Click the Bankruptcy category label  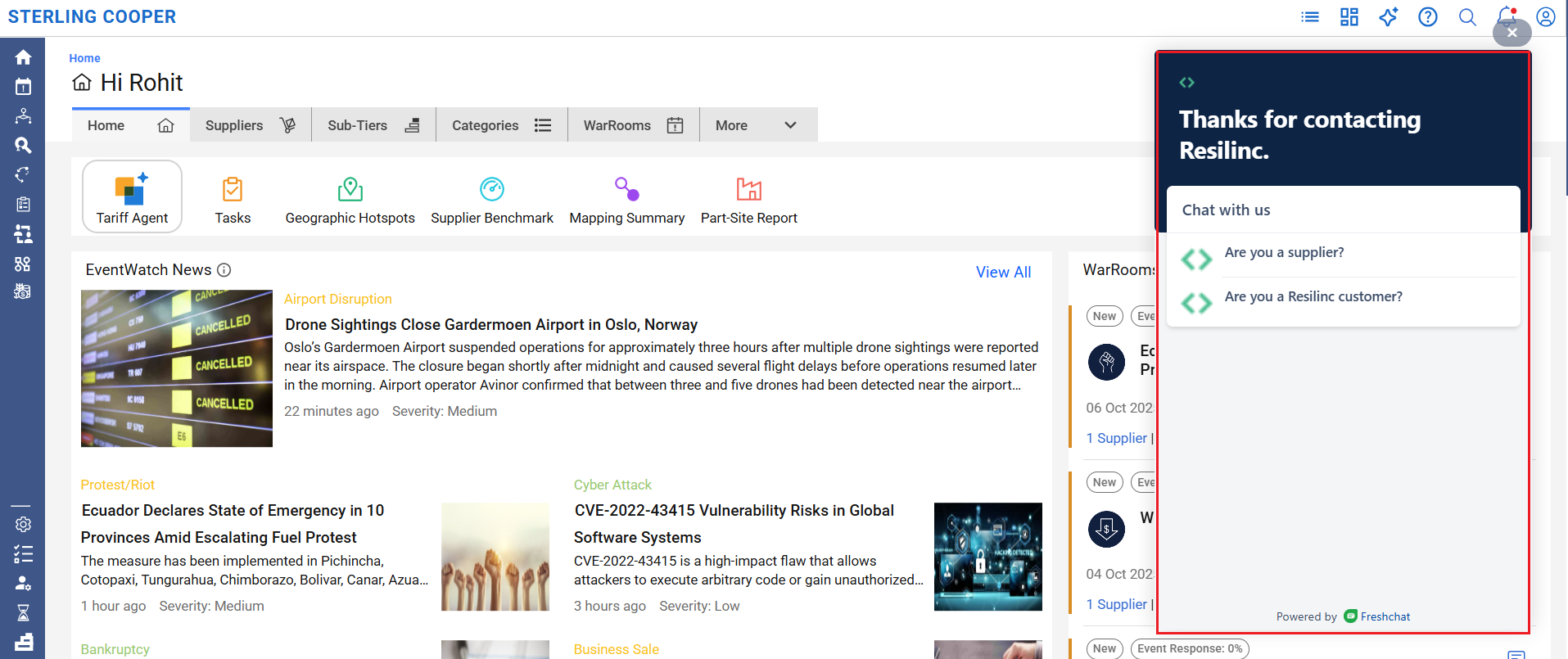(115, 649)
